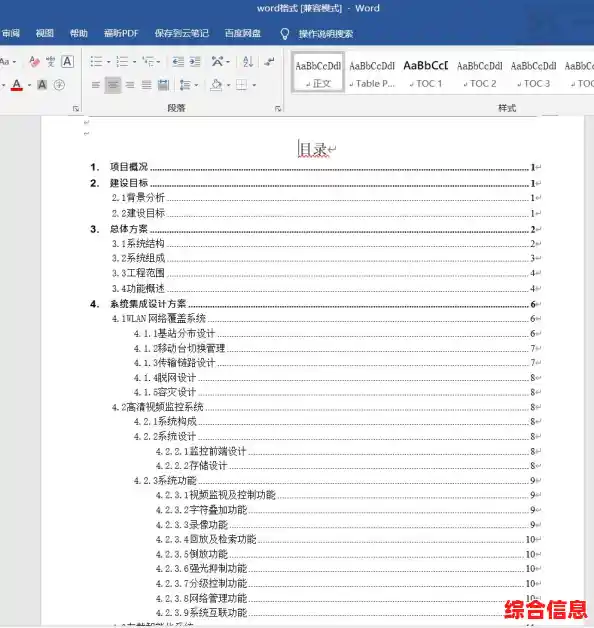This screenshot has height=628, width=594.
Task: Click the TOC entry 2.1背景分析
Action: pyautogui.click(x=138, y=197)
